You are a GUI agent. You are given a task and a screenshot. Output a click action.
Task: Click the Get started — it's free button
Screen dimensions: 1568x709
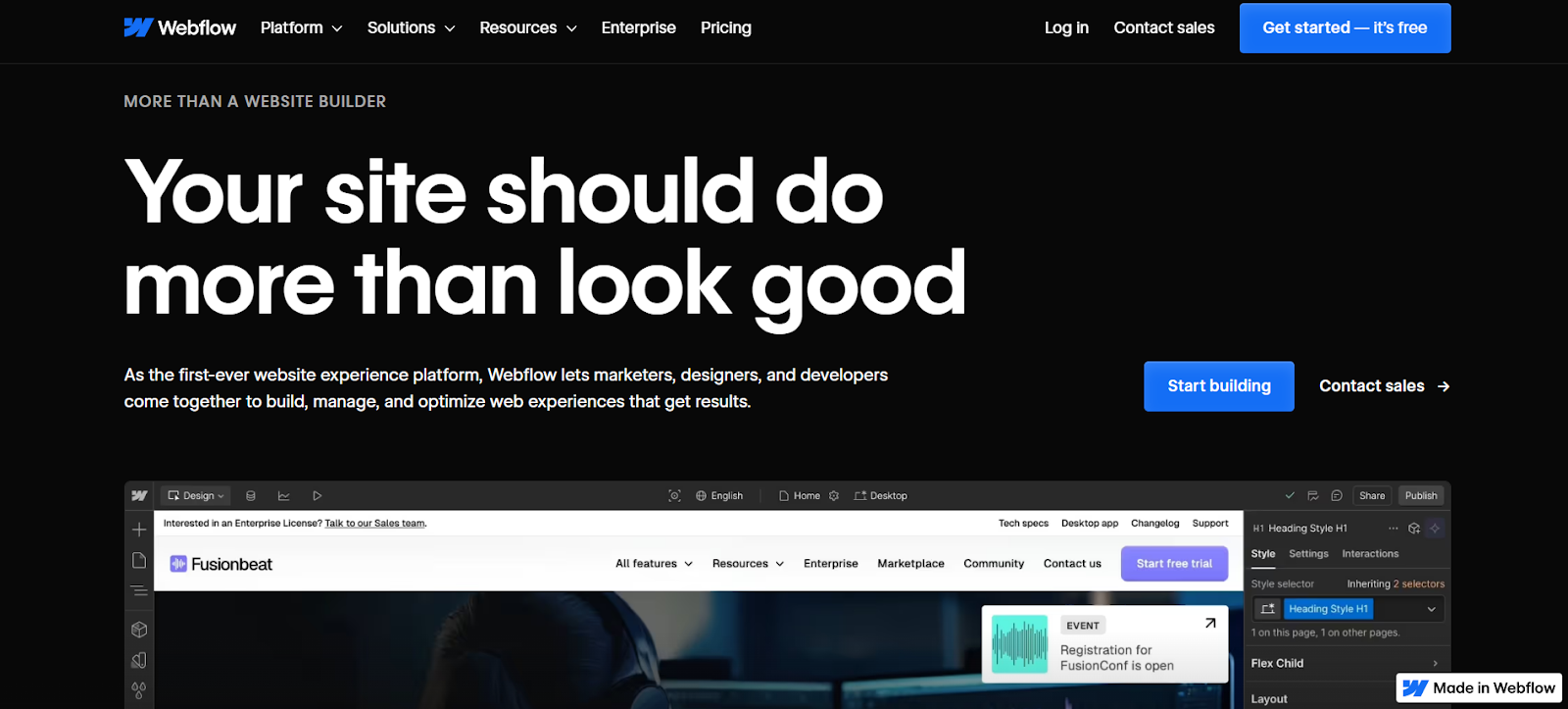coord(1345,27)
